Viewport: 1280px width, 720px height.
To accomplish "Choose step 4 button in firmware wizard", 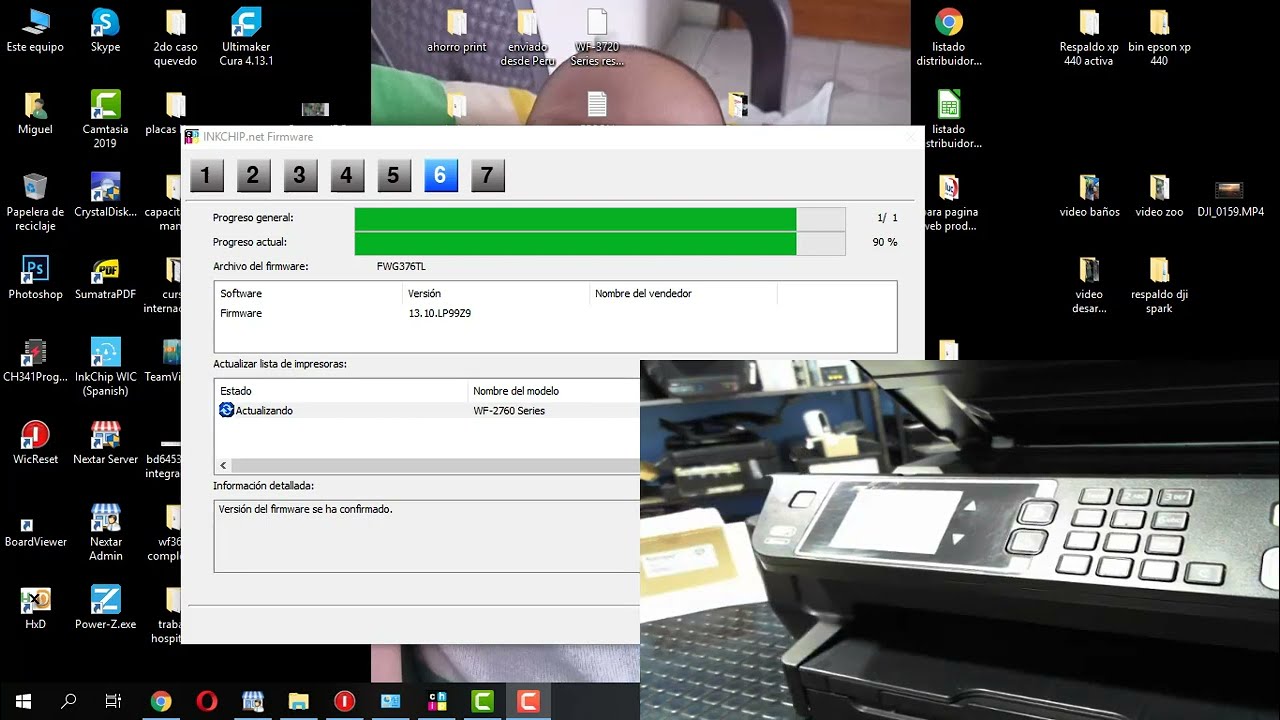I will (x=346, y=176).
